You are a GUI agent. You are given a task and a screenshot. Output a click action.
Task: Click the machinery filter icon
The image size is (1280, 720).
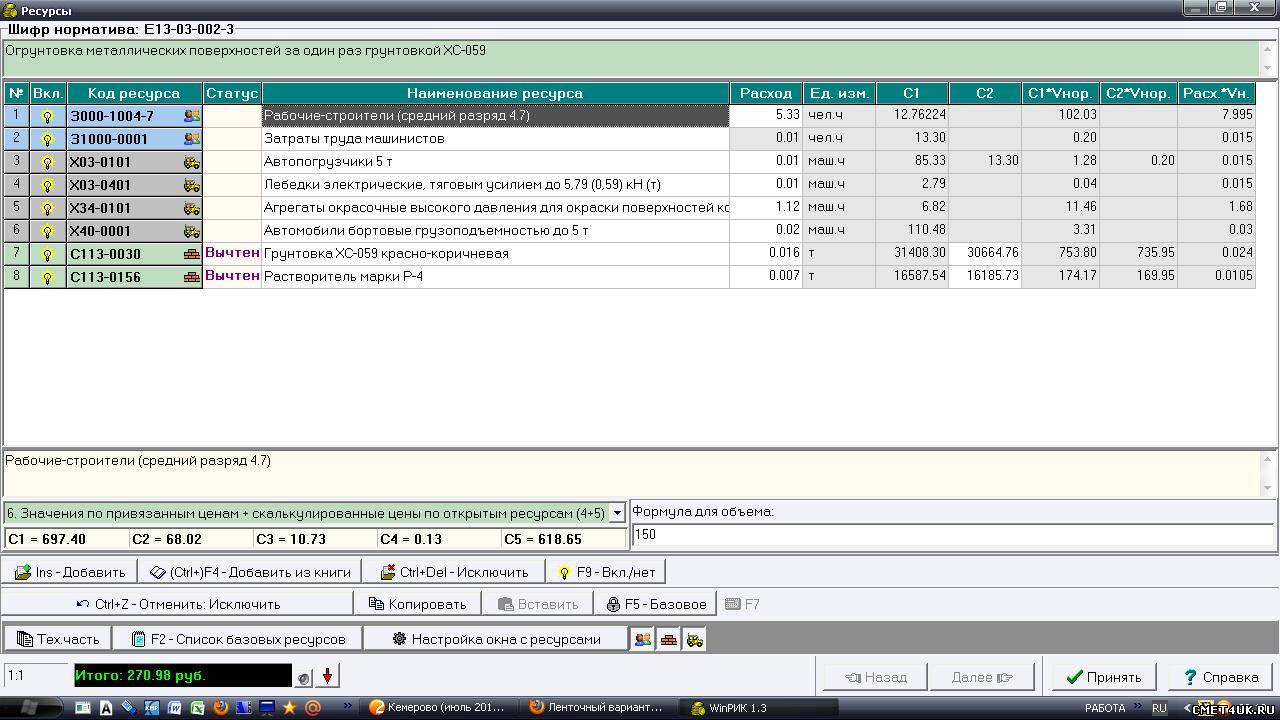(694, 639)
